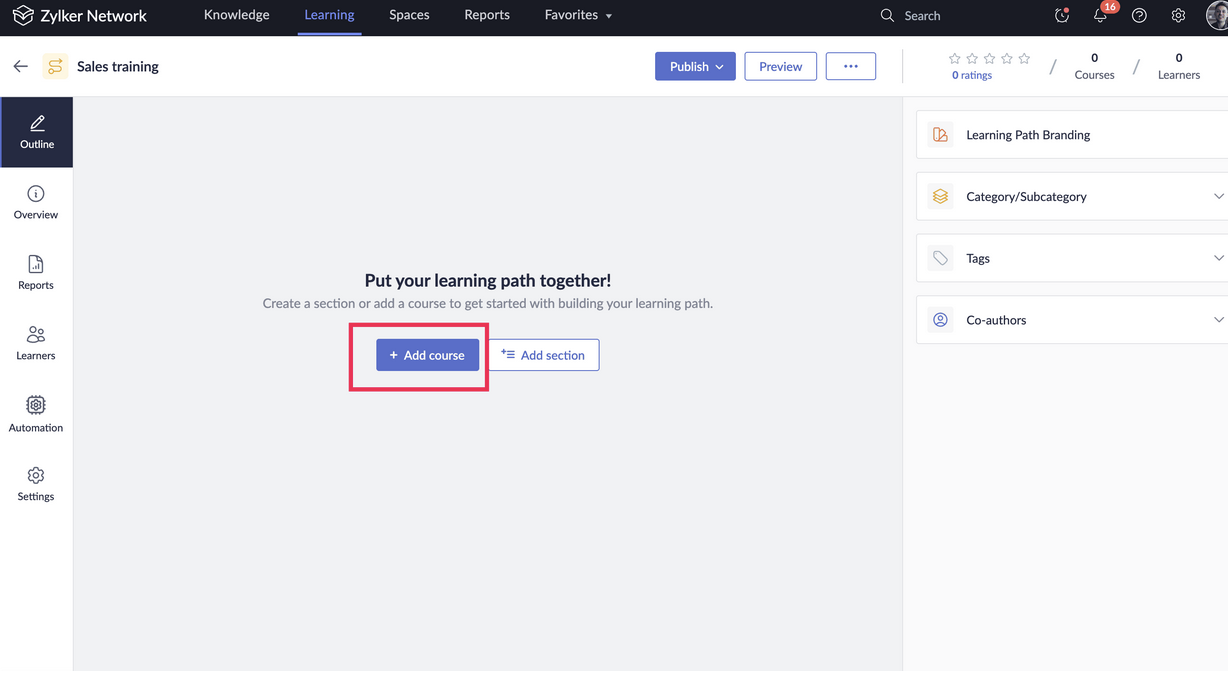
Task: Open Learners people icon in sidebar
Action: point(36,334)
